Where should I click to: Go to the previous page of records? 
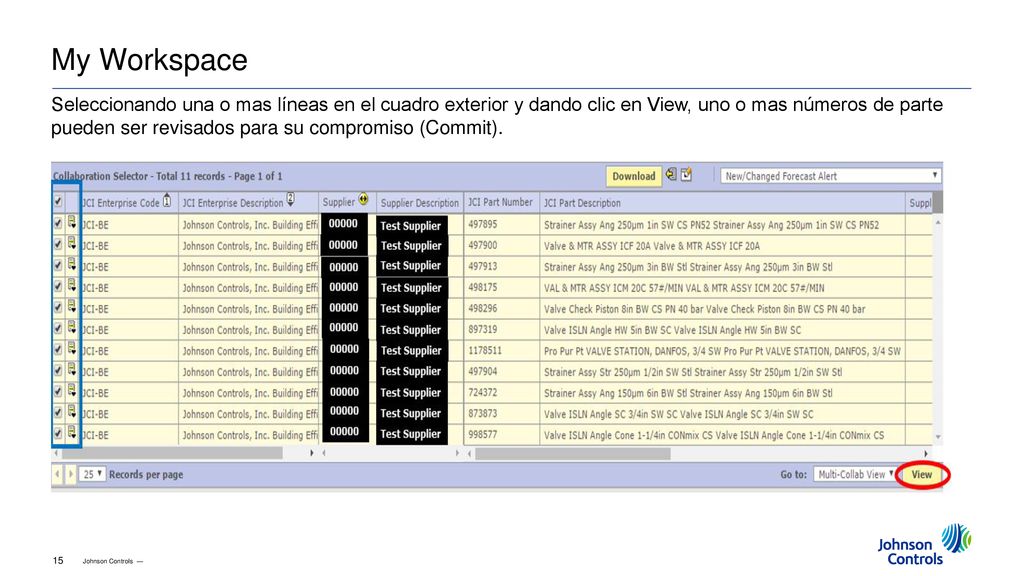[57, 474]
